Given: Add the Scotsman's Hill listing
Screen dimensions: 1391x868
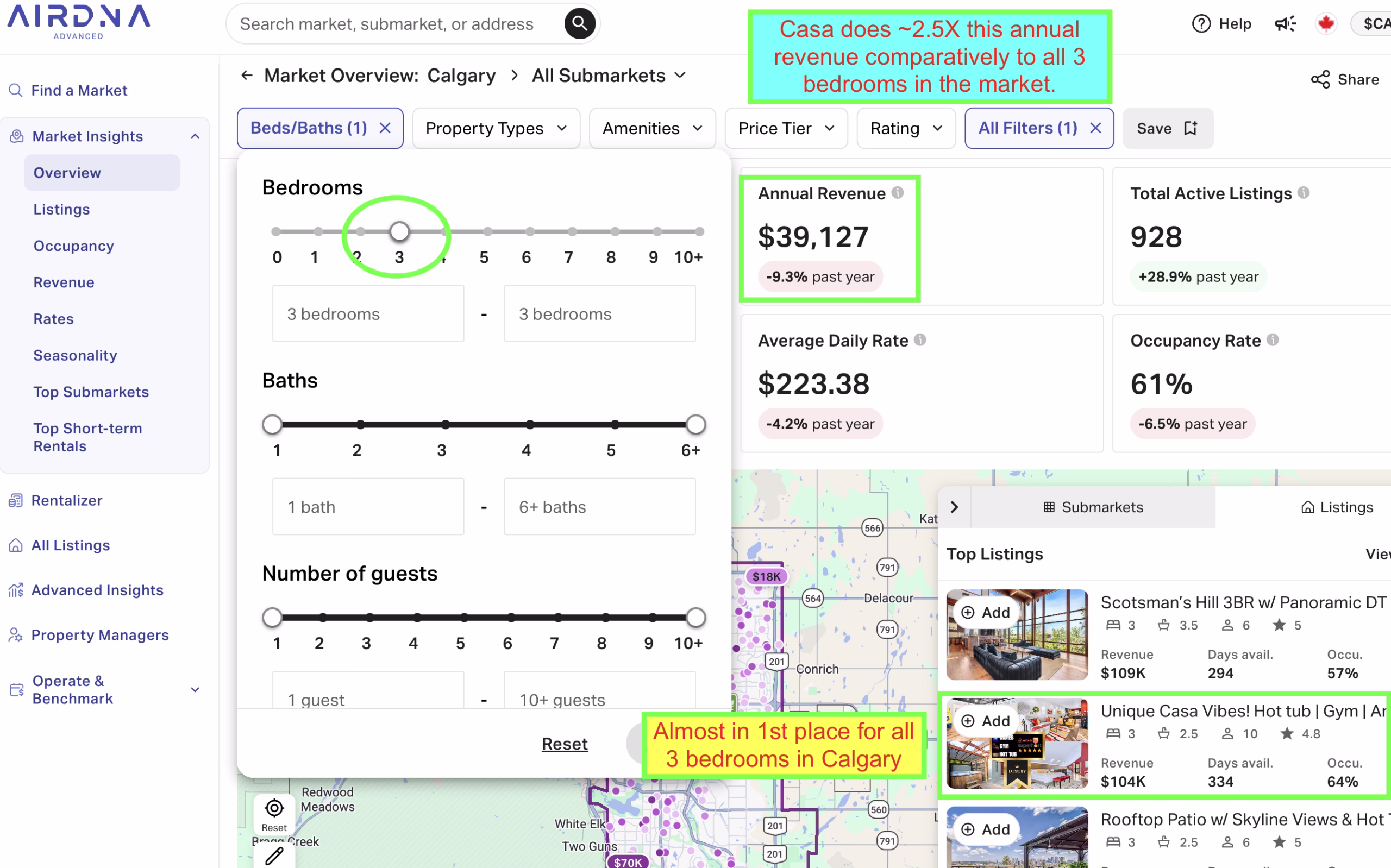Looking at the screenshot, I should (986, 613).
